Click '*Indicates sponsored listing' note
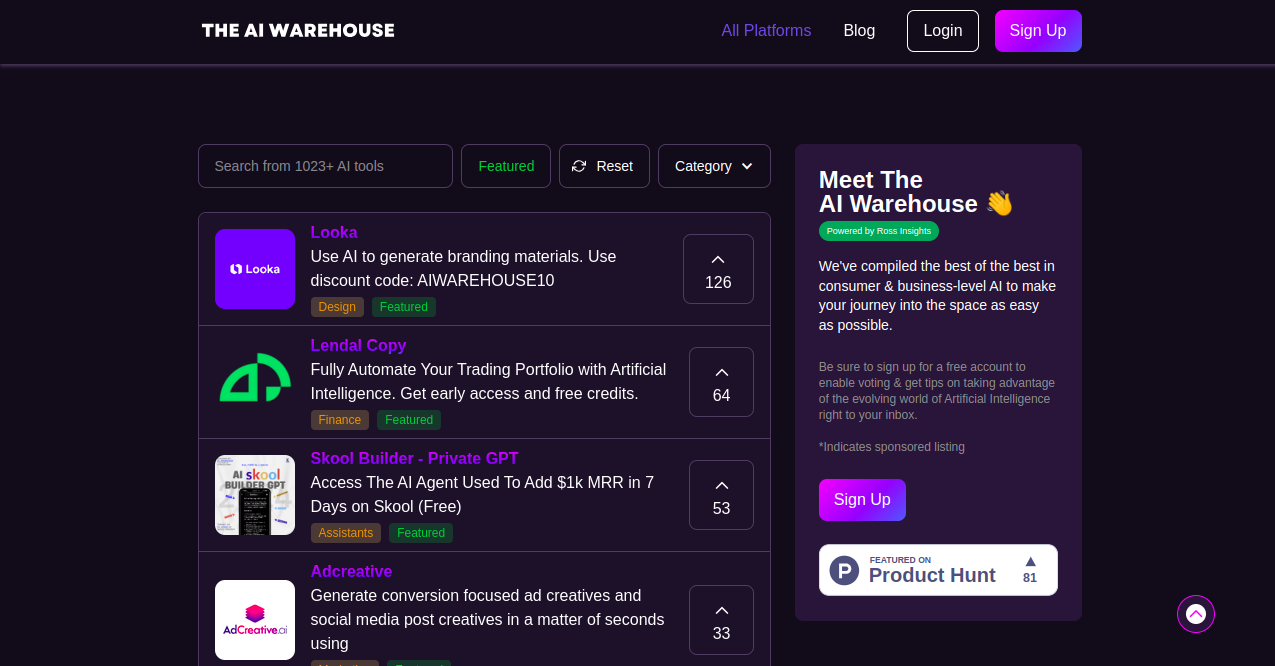This screenshot has height=666, width=1275. click(x=892, y=447)
